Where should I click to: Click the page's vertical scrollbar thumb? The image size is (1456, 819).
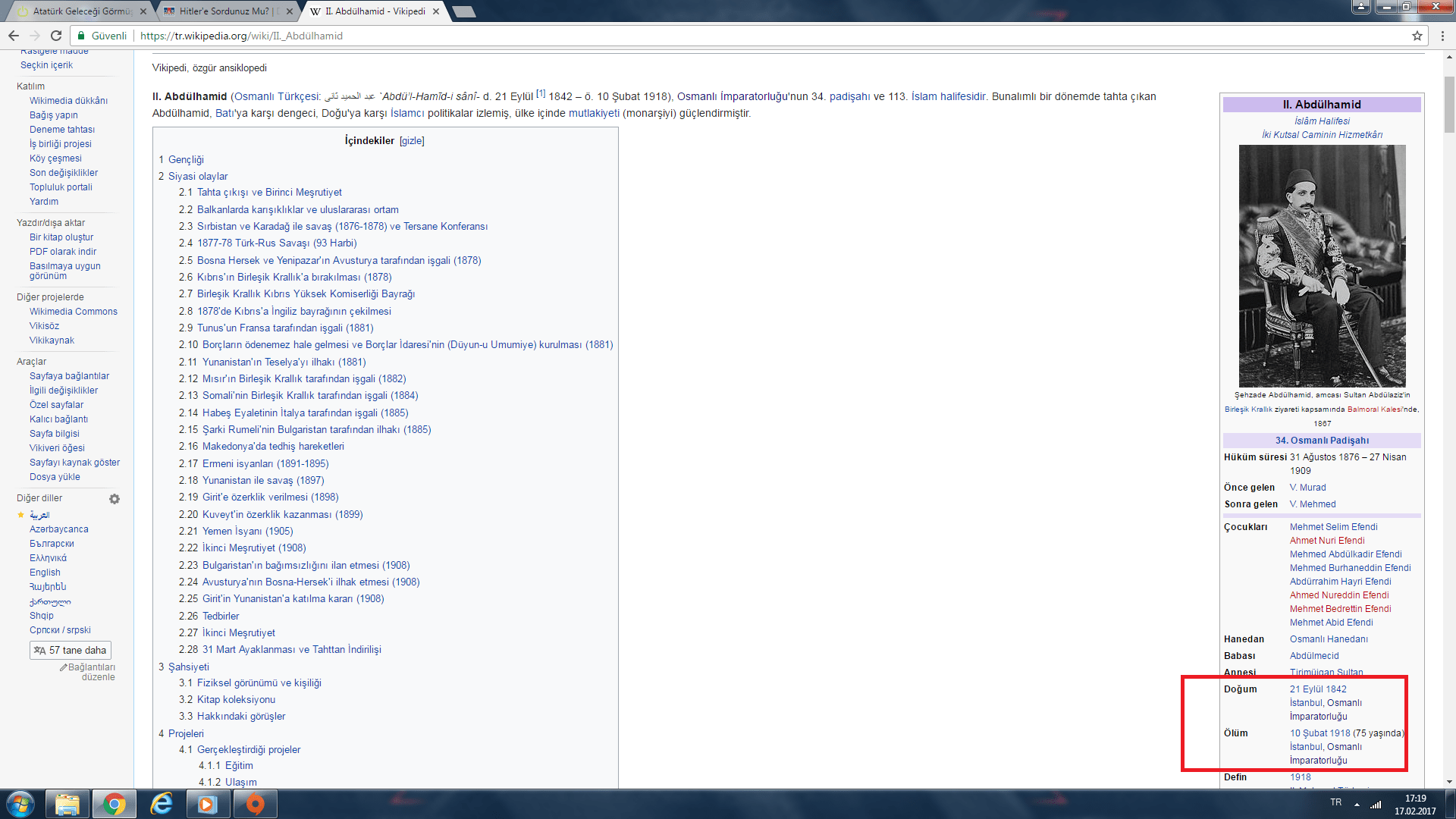click(1449, 104)
